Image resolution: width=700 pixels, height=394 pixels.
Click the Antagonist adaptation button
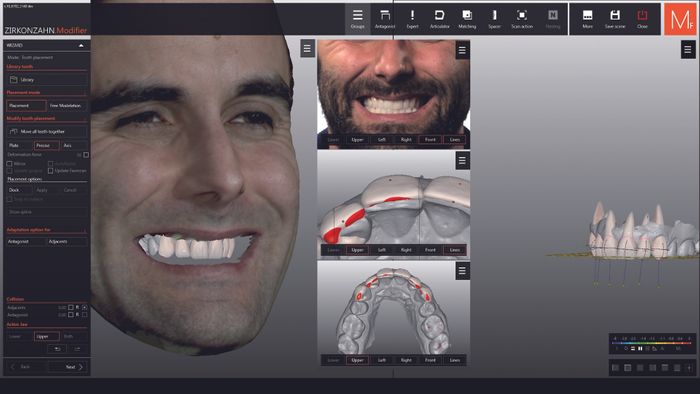26,241
